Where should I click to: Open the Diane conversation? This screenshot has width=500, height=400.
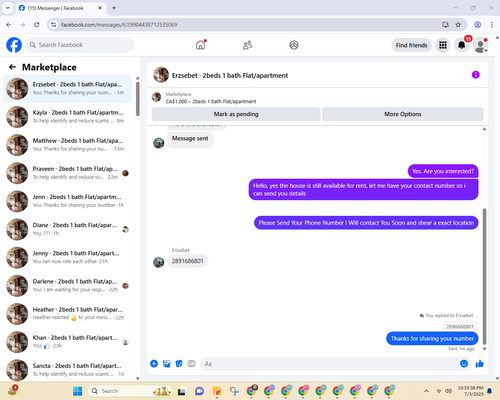(x=68, y=229)
